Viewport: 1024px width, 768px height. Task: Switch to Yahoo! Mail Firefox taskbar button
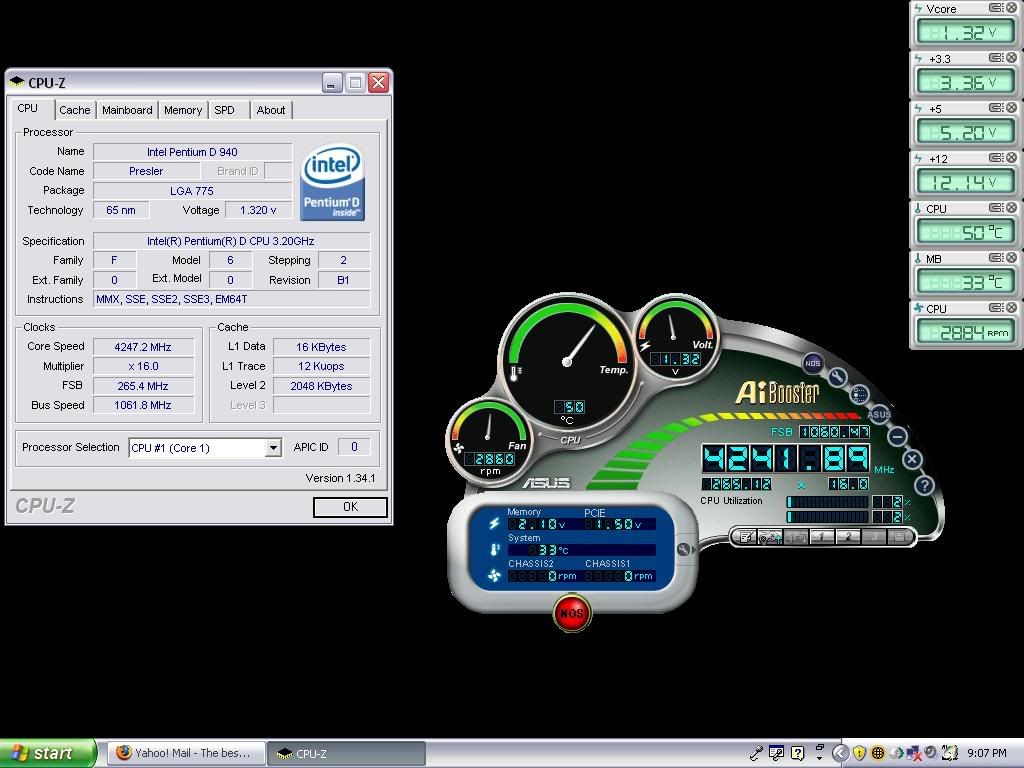[185, 753]
